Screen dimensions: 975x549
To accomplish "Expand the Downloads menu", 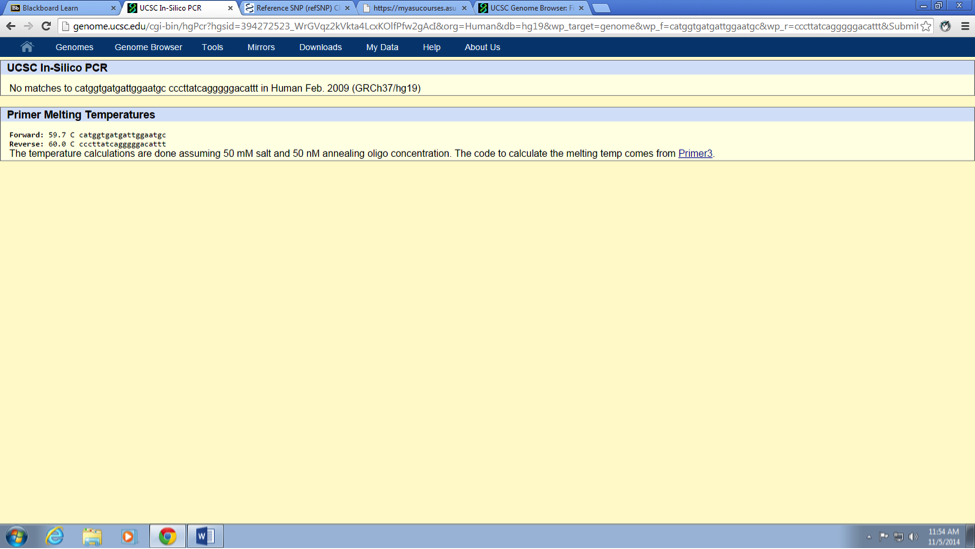I will (320, 47).
